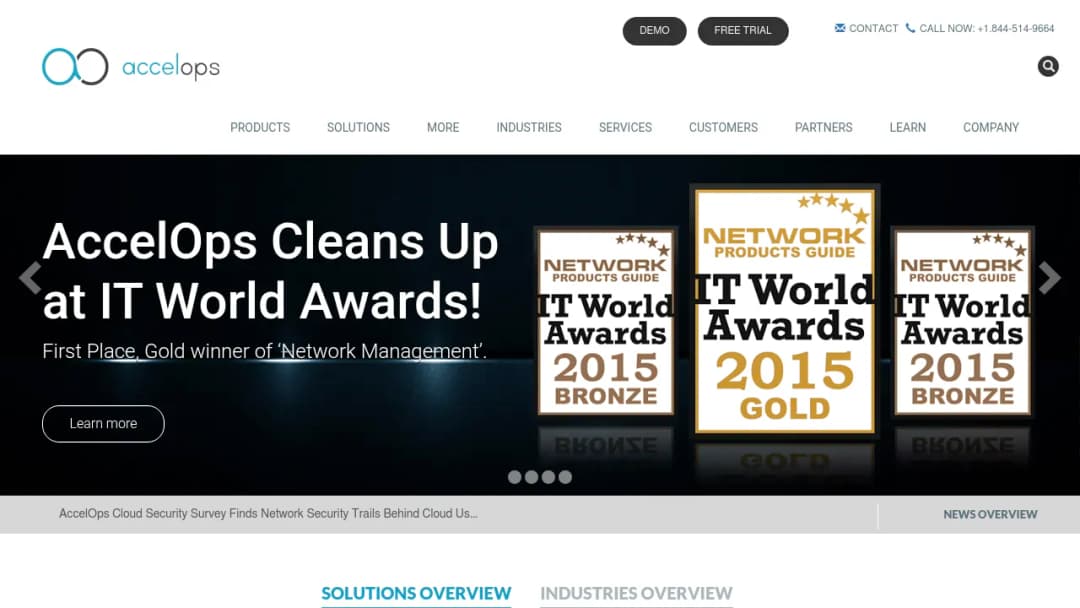The image size is (1080, 608).
Task: Open the search magnifier icon
Action: tap(1048, 66)
